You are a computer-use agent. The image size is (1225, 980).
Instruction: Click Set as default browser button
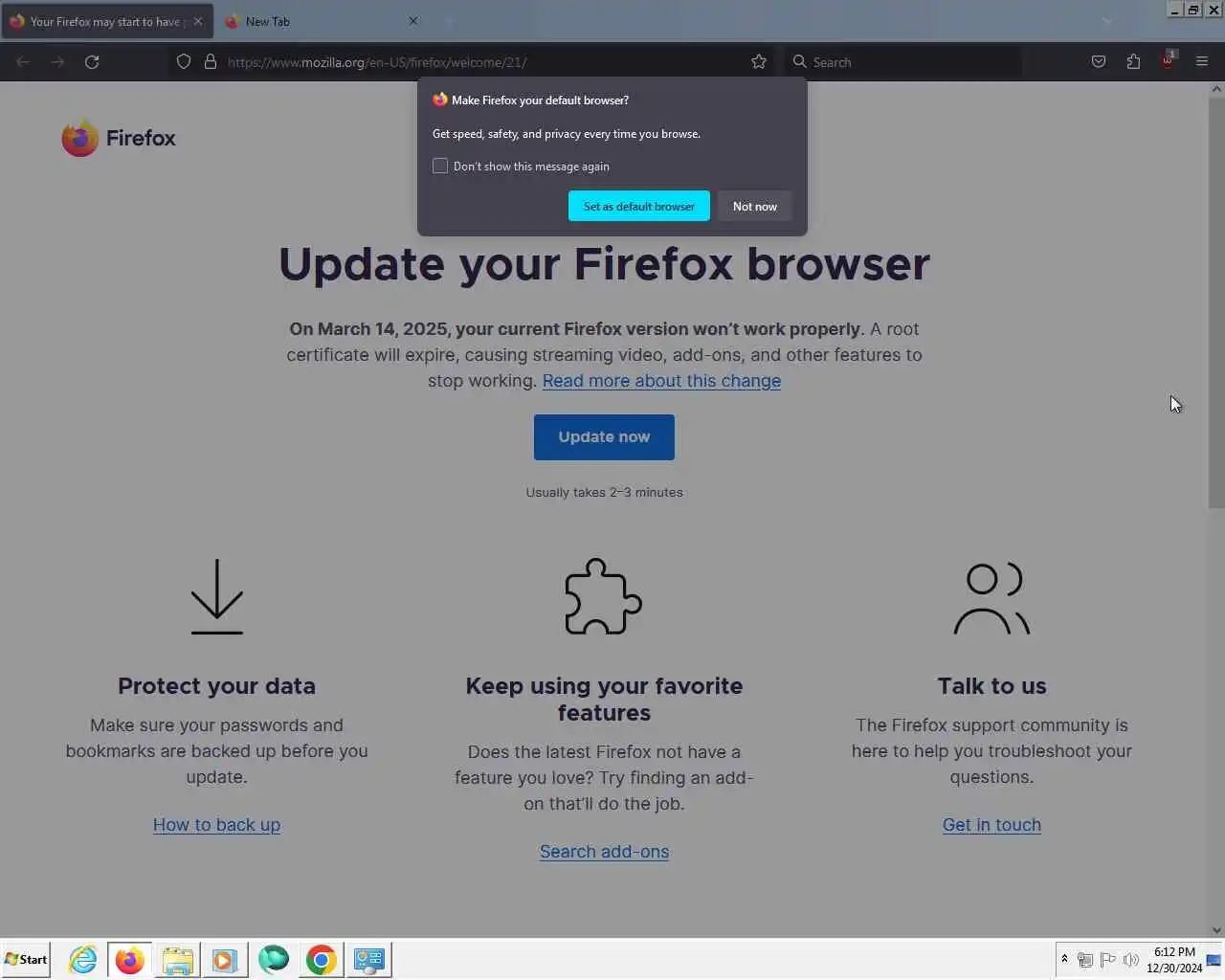pyautogui.click(x=639, y=206)
